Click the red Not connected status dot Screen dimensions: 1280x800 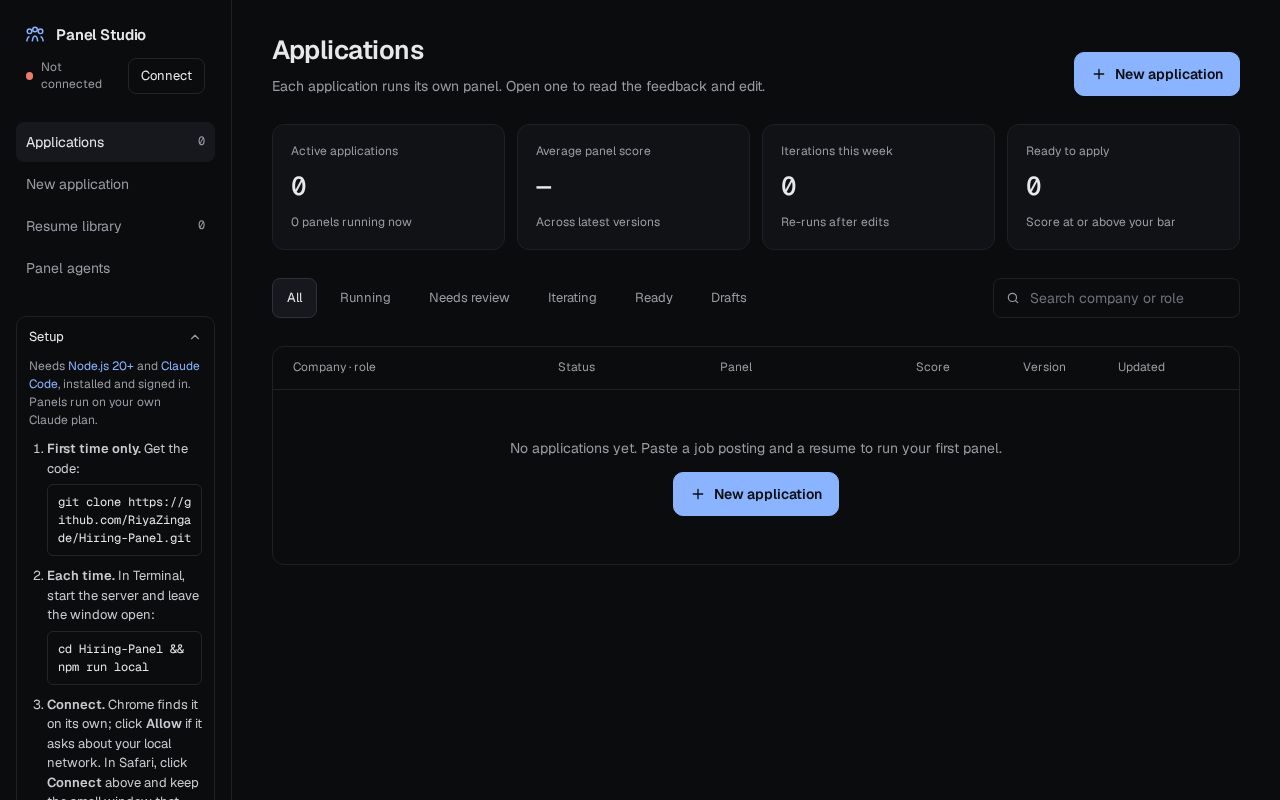click(30, 76)
